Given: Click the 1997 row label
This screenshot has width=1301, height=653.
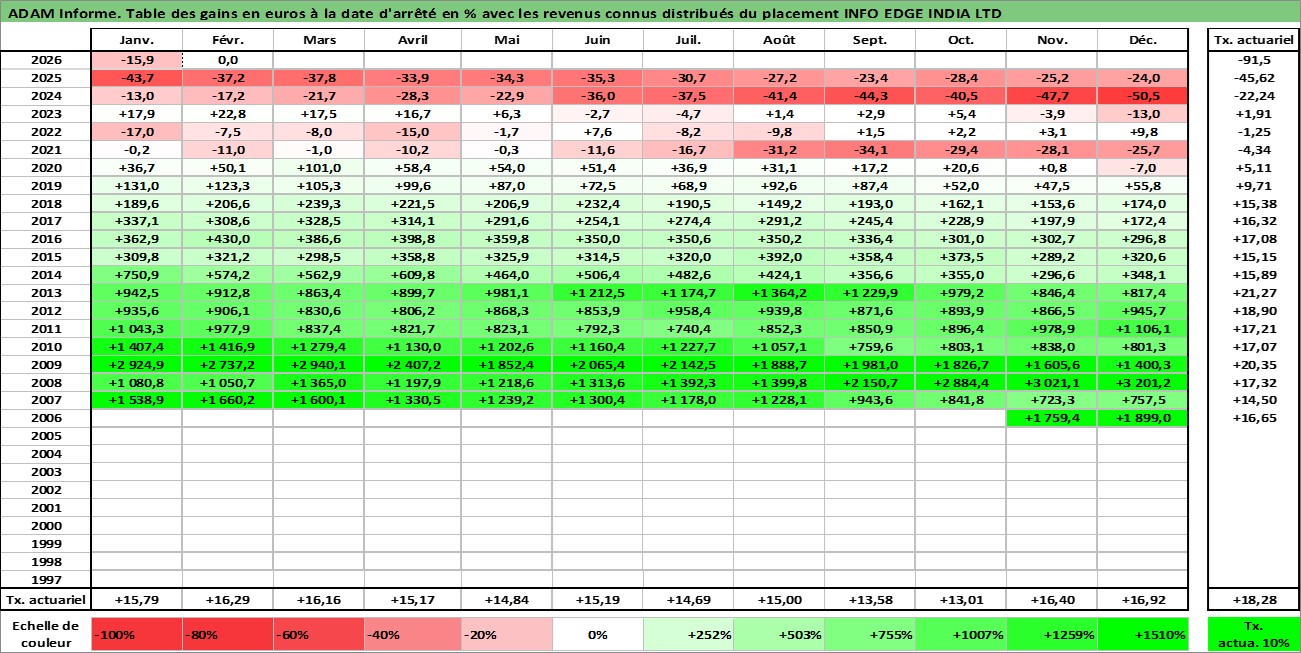Looking at the screenshot, I should (x=46, y=579).
